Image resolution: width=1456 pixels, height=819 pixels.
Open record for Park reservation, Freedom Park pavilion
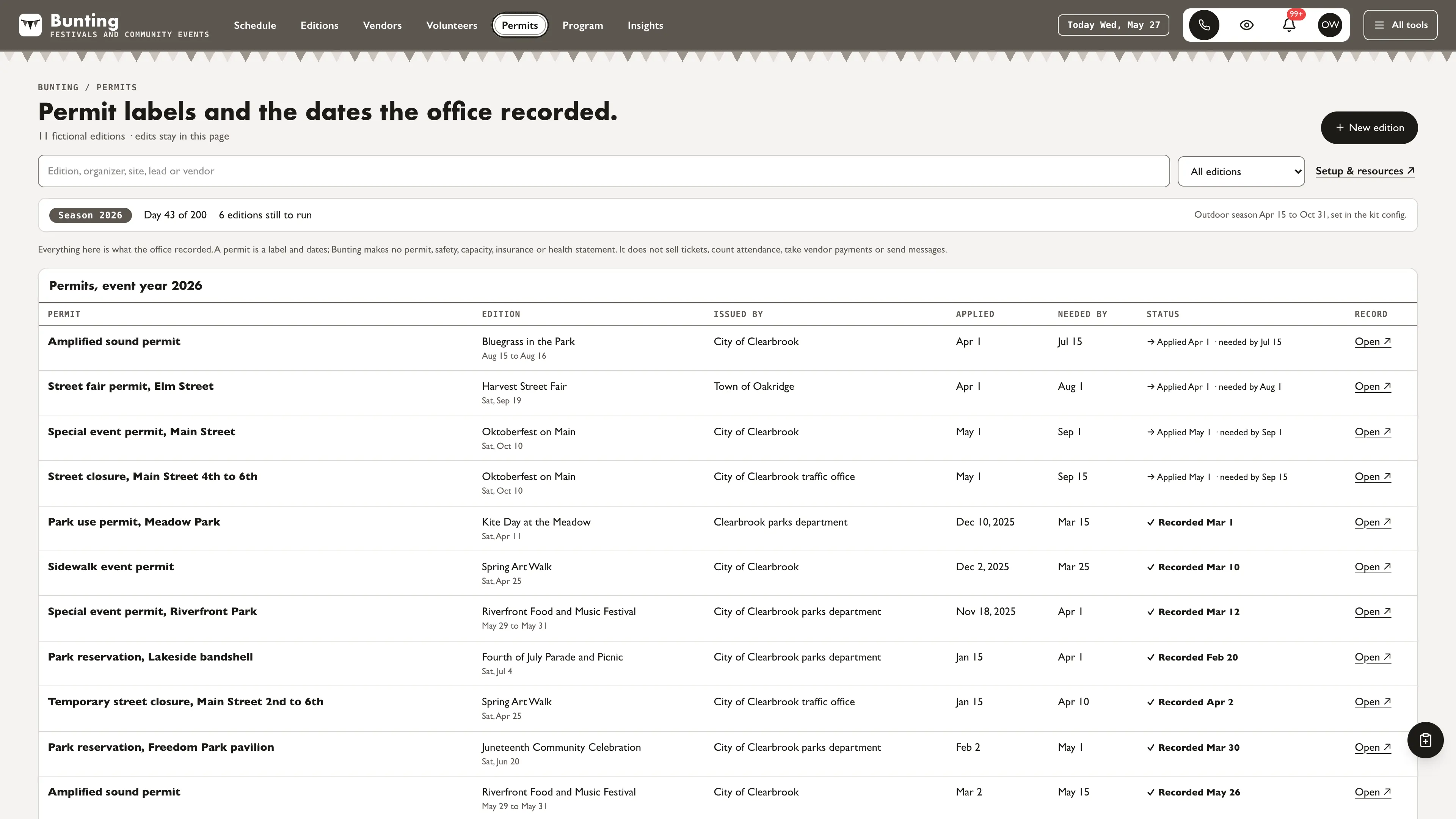pos(1372,747)
